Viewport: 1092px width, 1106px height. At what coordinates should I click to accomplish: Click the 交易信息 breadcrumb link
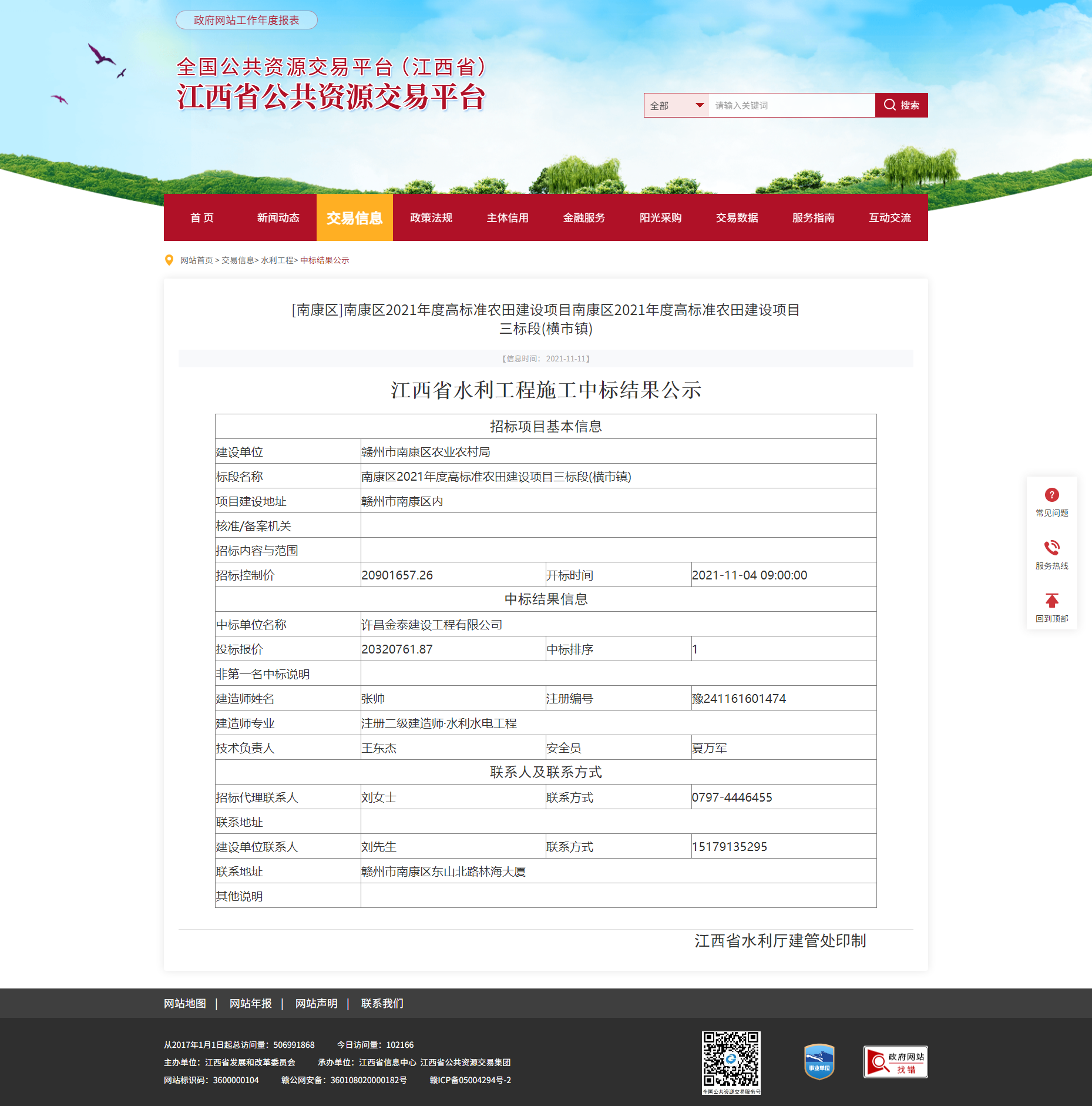coord(237,260)
